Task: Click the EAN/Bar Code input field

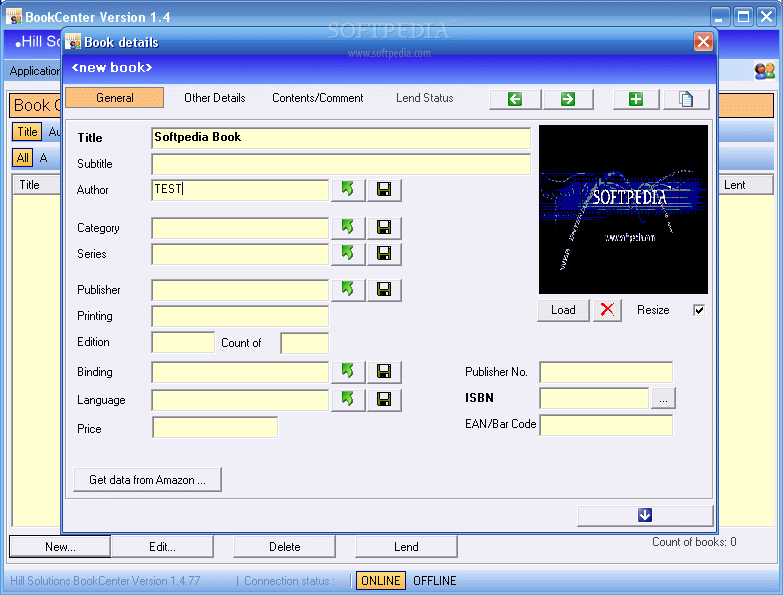Action: point(606,425)
